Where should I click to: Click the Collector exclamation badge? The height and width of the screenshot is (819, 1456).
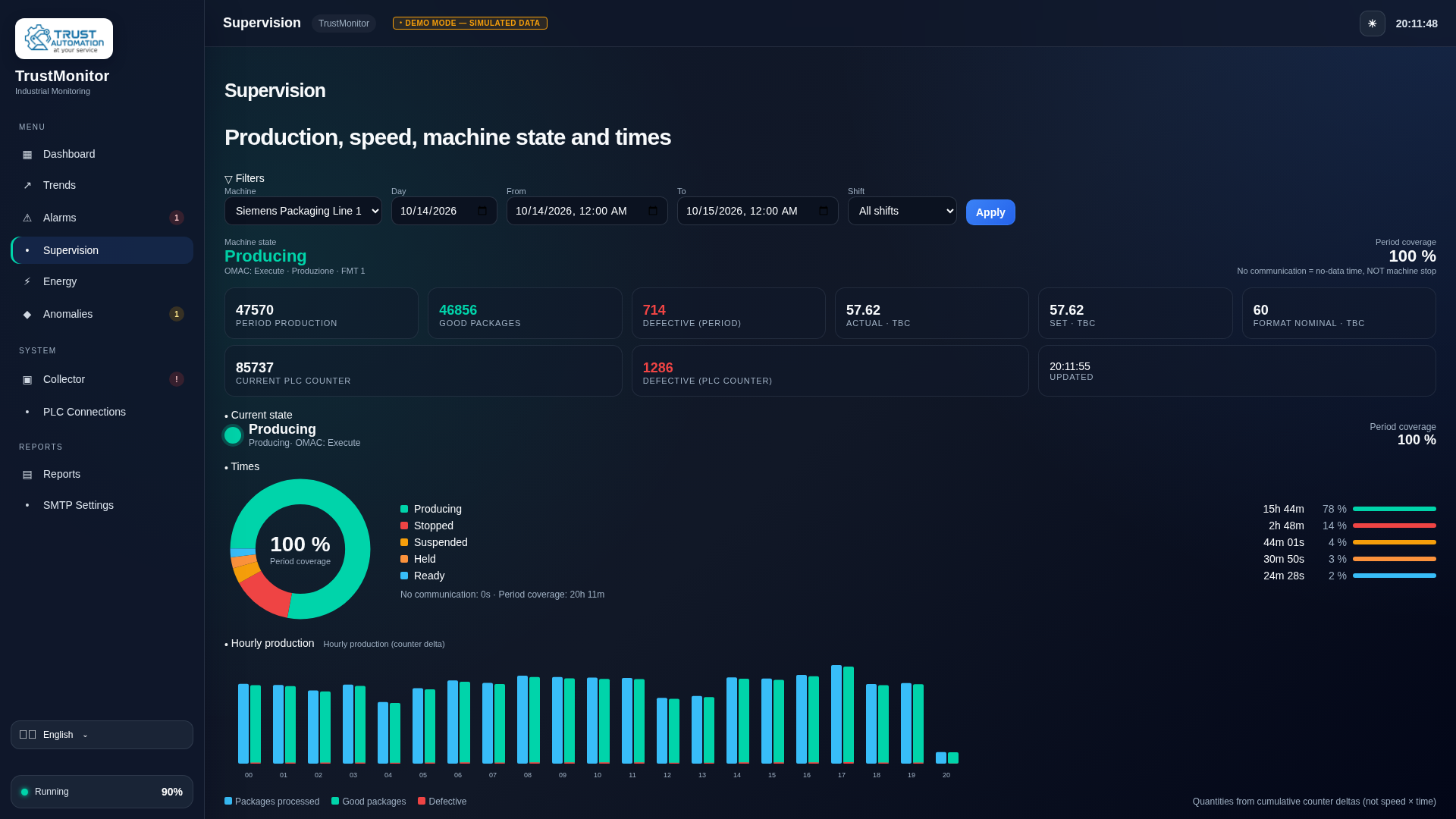(177, 380)
